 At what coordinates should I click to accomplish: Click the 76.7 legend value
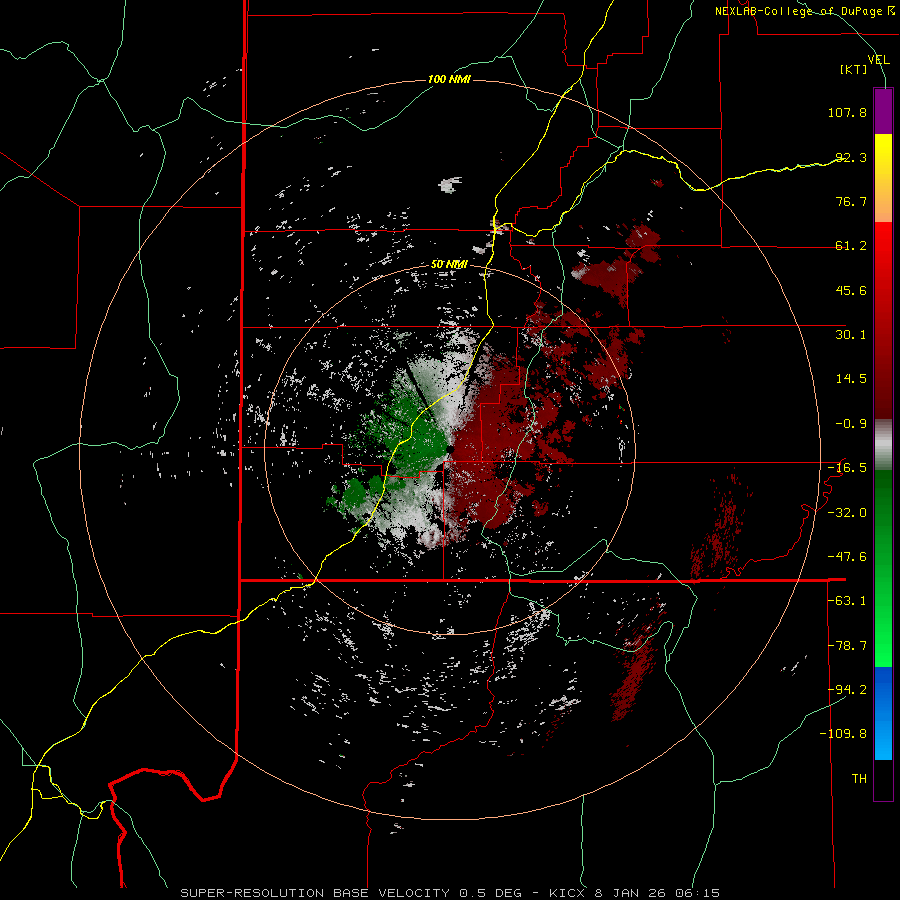coord(851,201)
